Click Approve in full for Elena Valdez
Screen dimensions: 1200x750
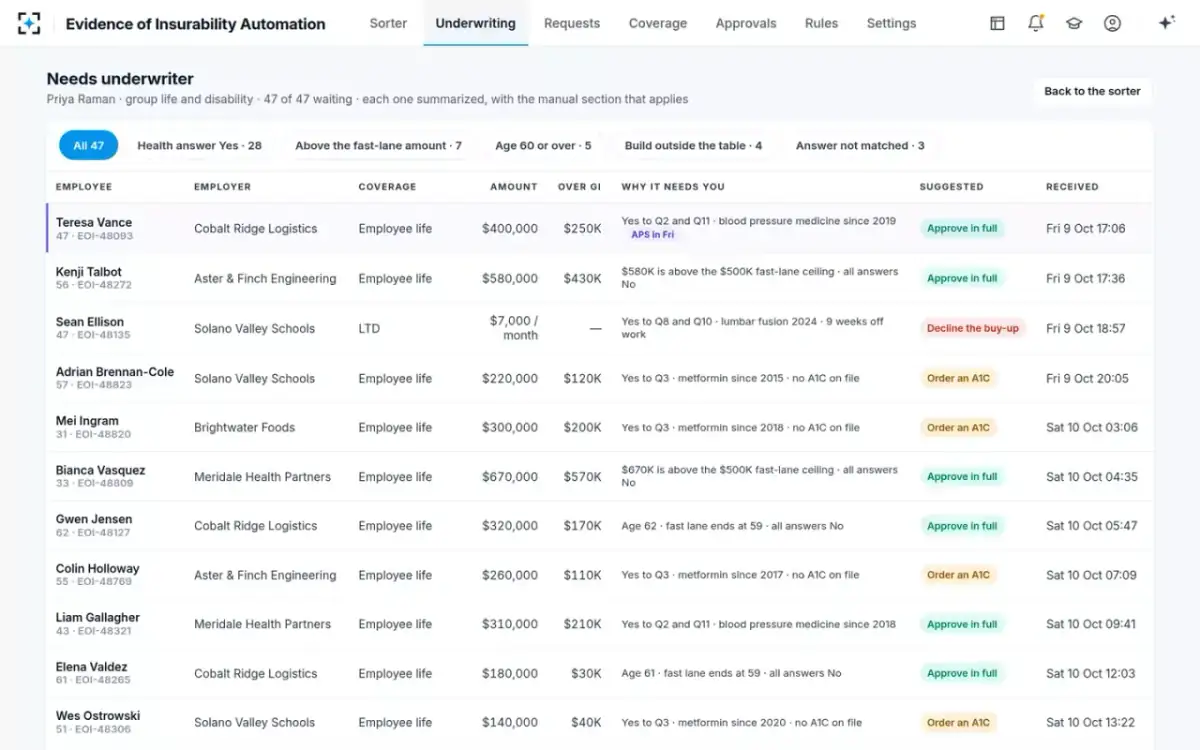point(962,673)
